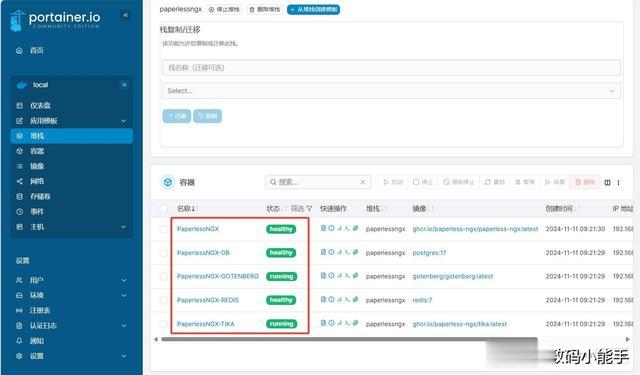Check the PaperlessNGX-GOTENBERG row checkbox
The image size is (640, 375).
tap(164, 277)
